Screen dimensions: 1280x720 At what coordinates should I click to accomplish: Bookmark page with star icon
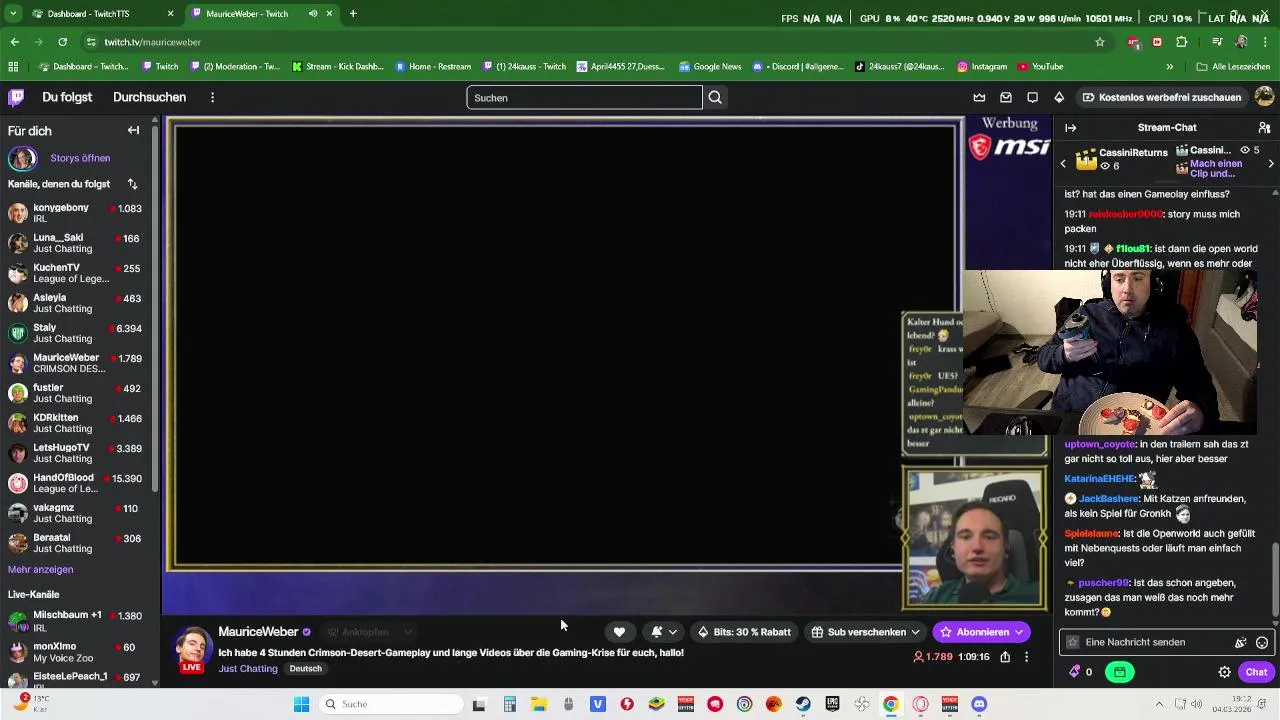click(1100, 42)
